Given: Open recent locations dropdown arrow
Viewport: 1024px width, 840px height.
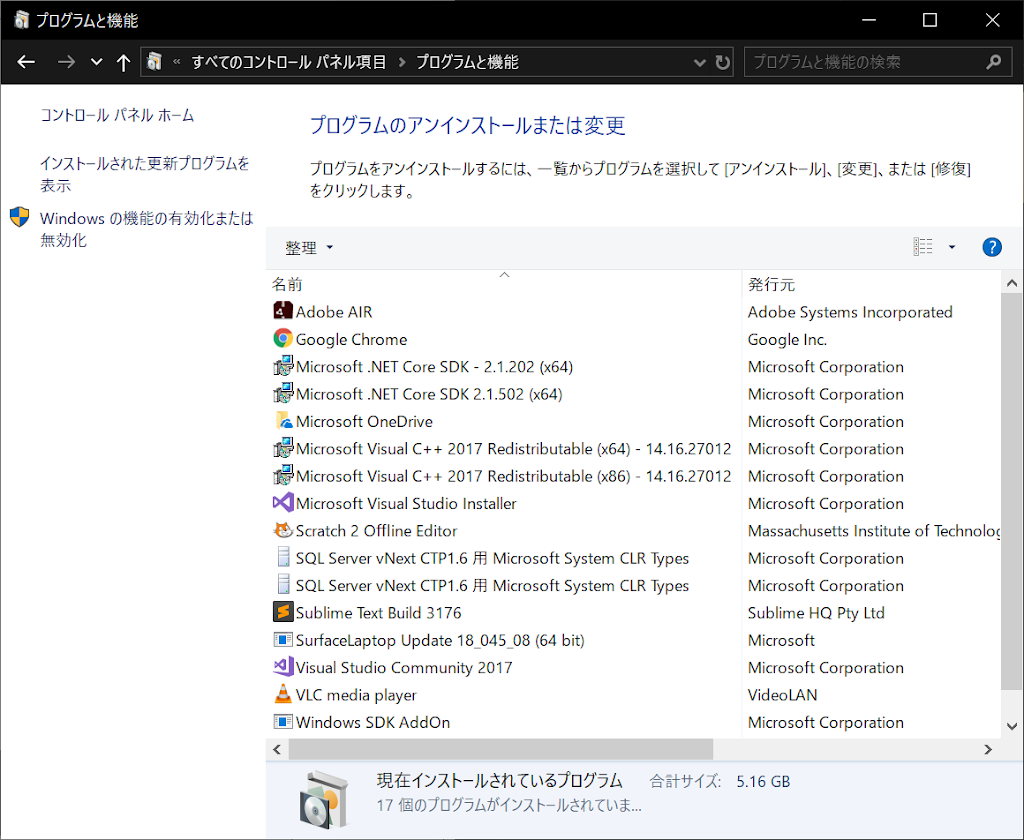Looking at the screenshot, I should 97,62.
